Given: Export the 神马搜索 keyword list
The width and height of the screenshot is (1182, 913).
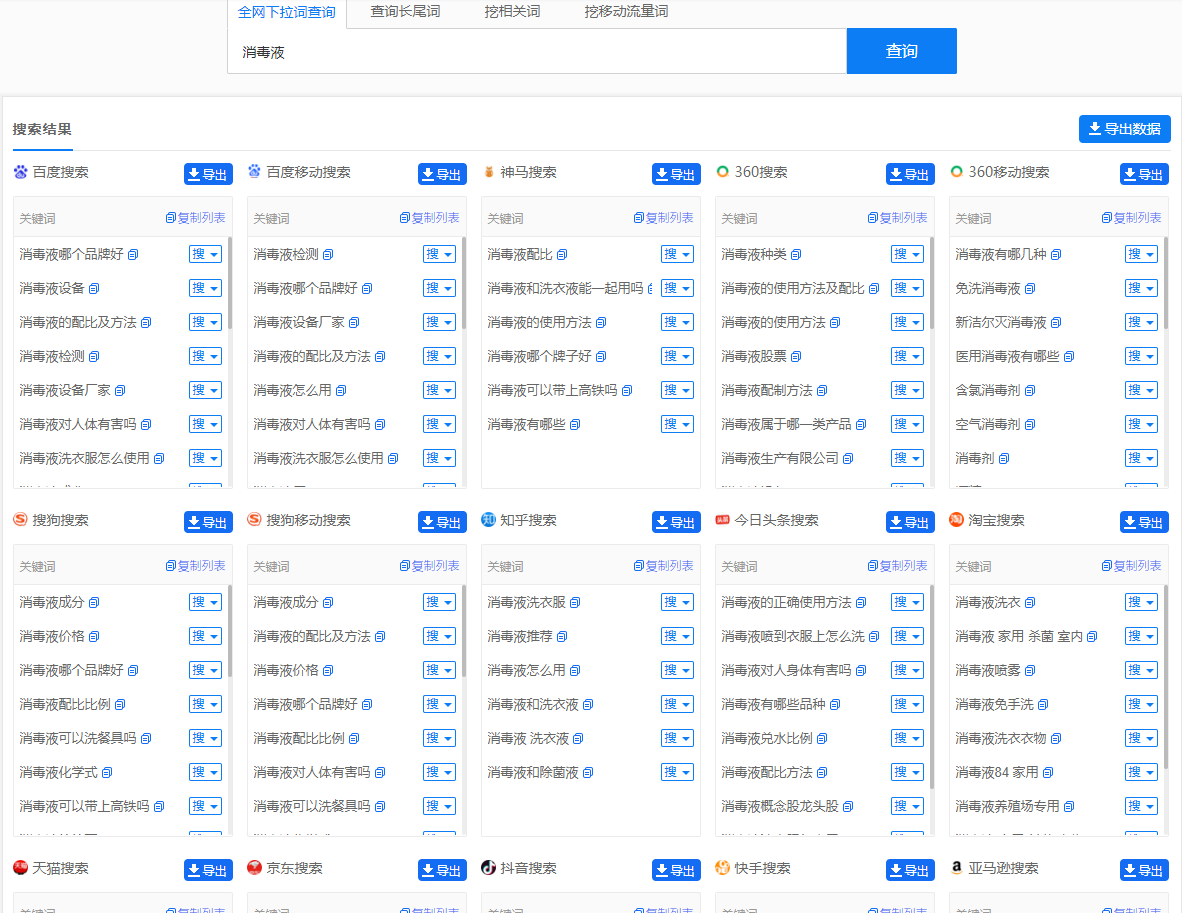Looking at the screenshot, I should pyautogui.click(x=676, y=174).
